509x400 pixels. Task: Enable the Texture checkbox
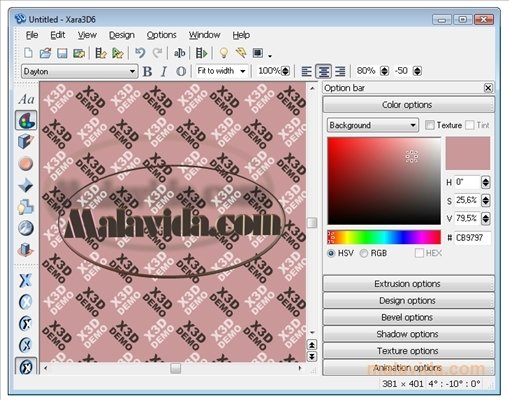pos(430,125)
